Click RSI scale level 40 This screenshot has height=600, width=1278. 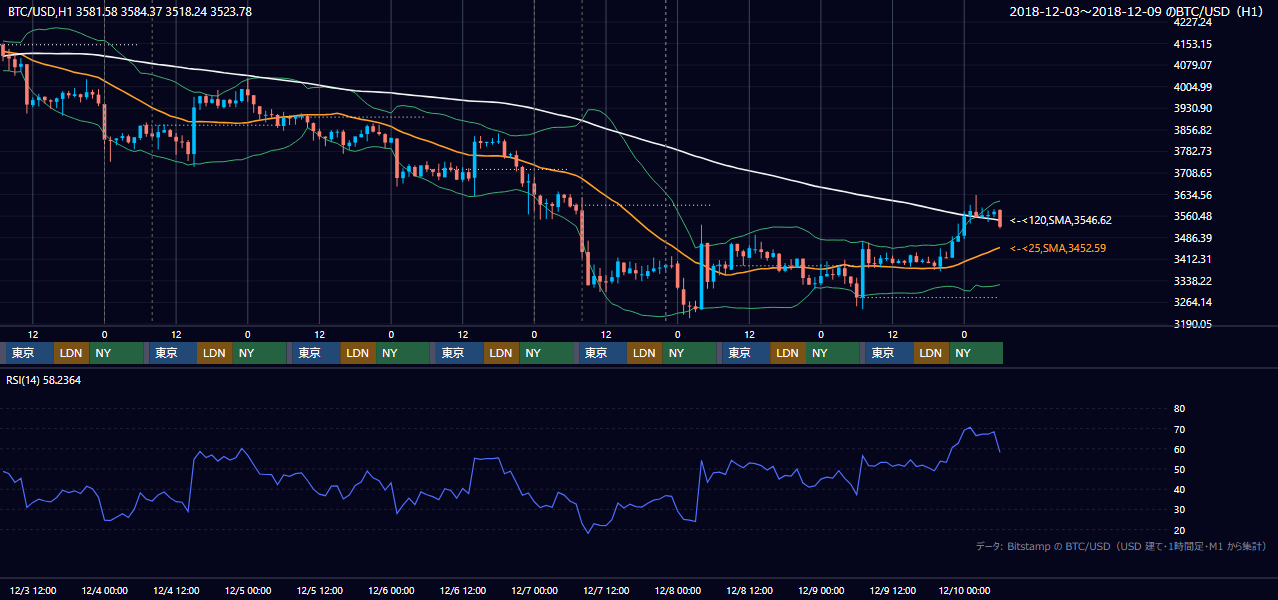click(1179, 489)
